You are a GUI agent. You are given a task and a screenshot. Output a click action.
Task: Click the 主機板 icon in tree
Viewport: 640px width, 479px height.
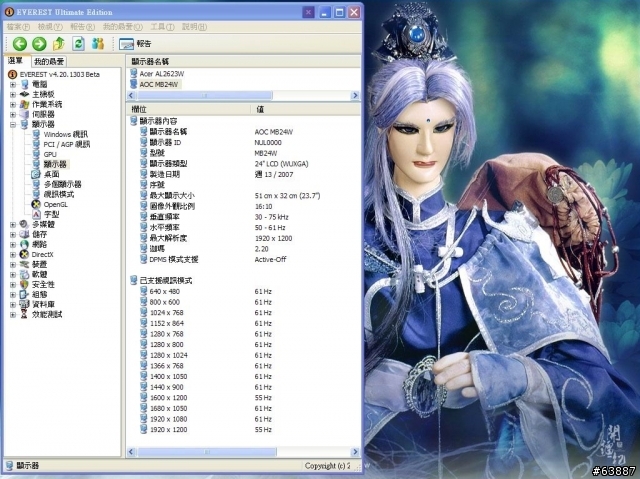point(24,94)
